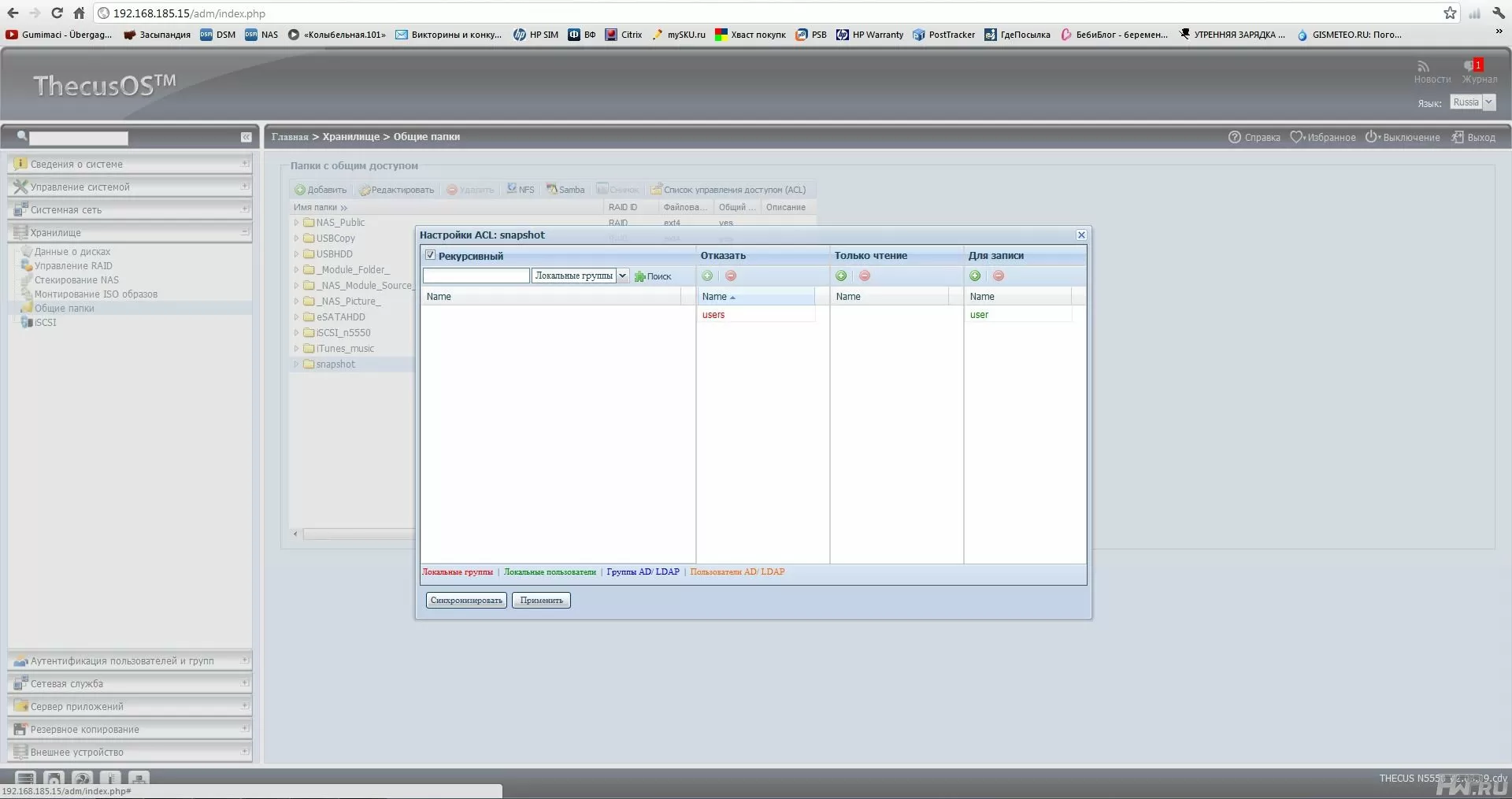Image resolution: width=1512 pixels, height=799 pixels.
Task: Click the Выход logout link
Action: pyautogui.click(x=1473, y=137)
